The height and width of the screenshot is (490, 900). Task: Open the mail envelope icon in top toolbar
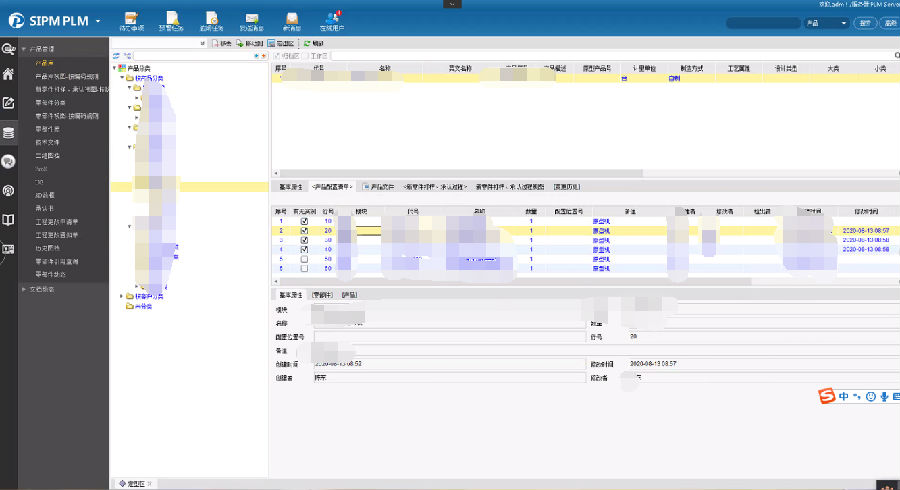[x=252, y=20]
